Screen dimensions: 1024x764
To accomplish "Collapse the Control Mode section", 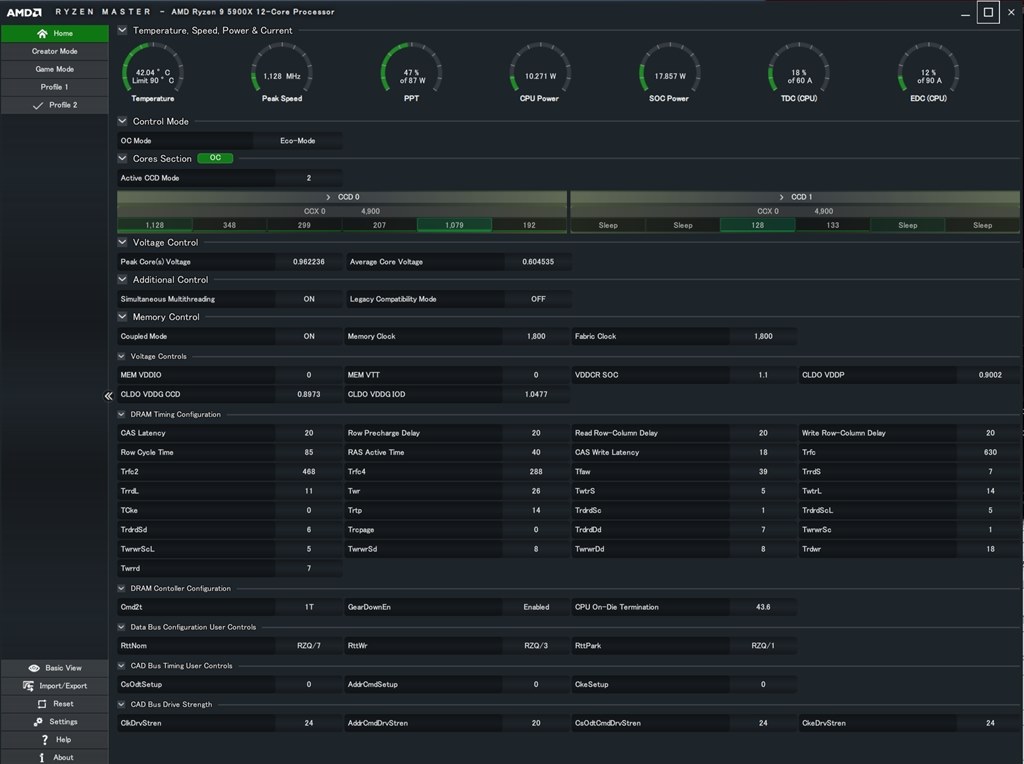I will pos(122,121).
